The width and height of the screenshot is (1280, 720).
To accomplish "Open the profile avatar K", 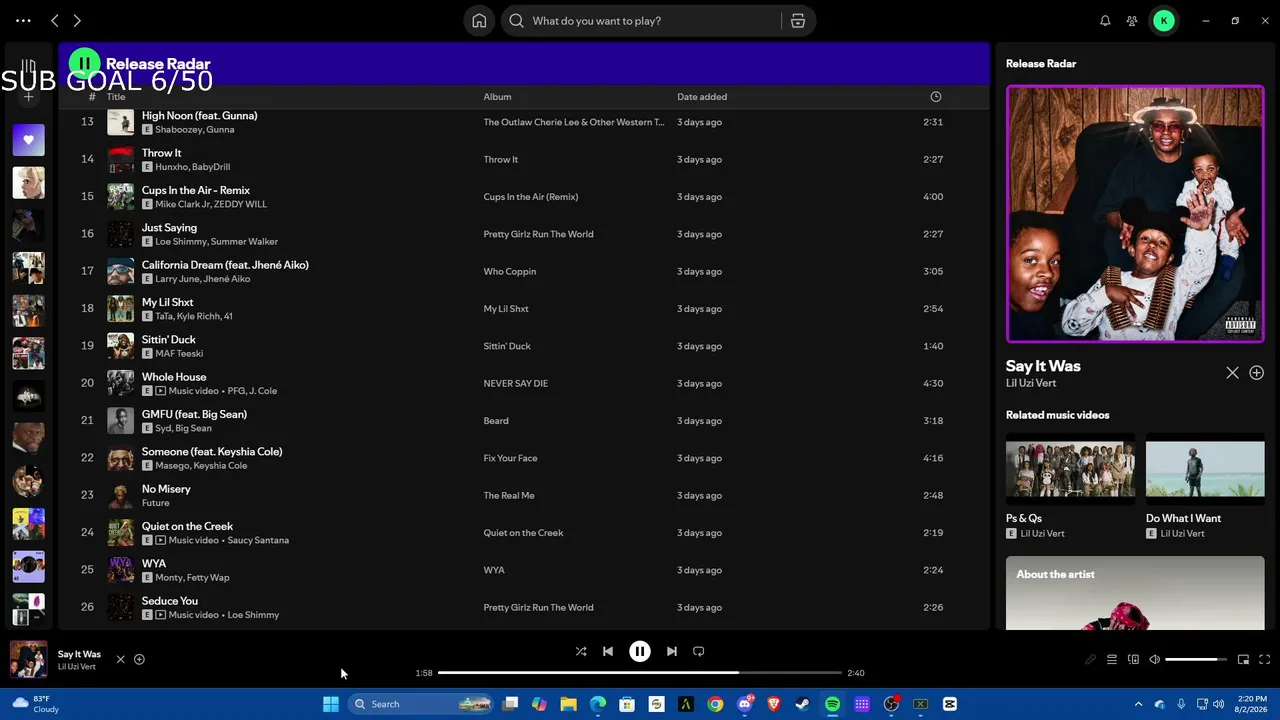I will (x=1164, y=21).
